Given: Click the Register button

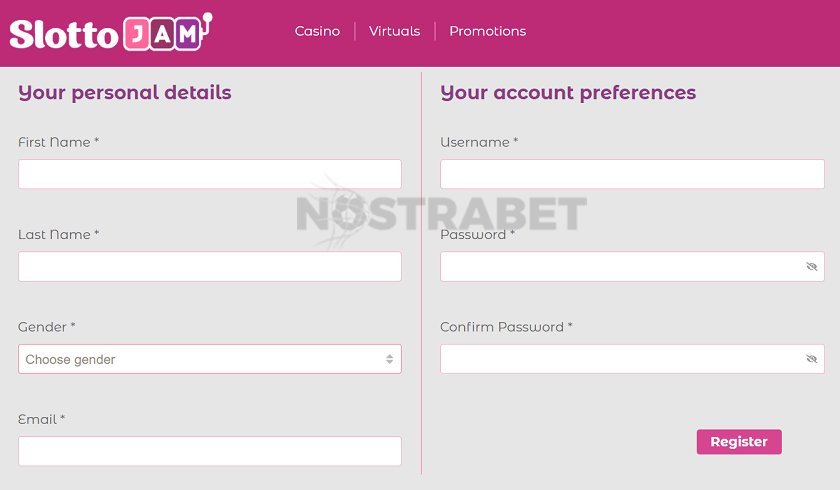Looking at the screenshot, I should tap(739, 442).
